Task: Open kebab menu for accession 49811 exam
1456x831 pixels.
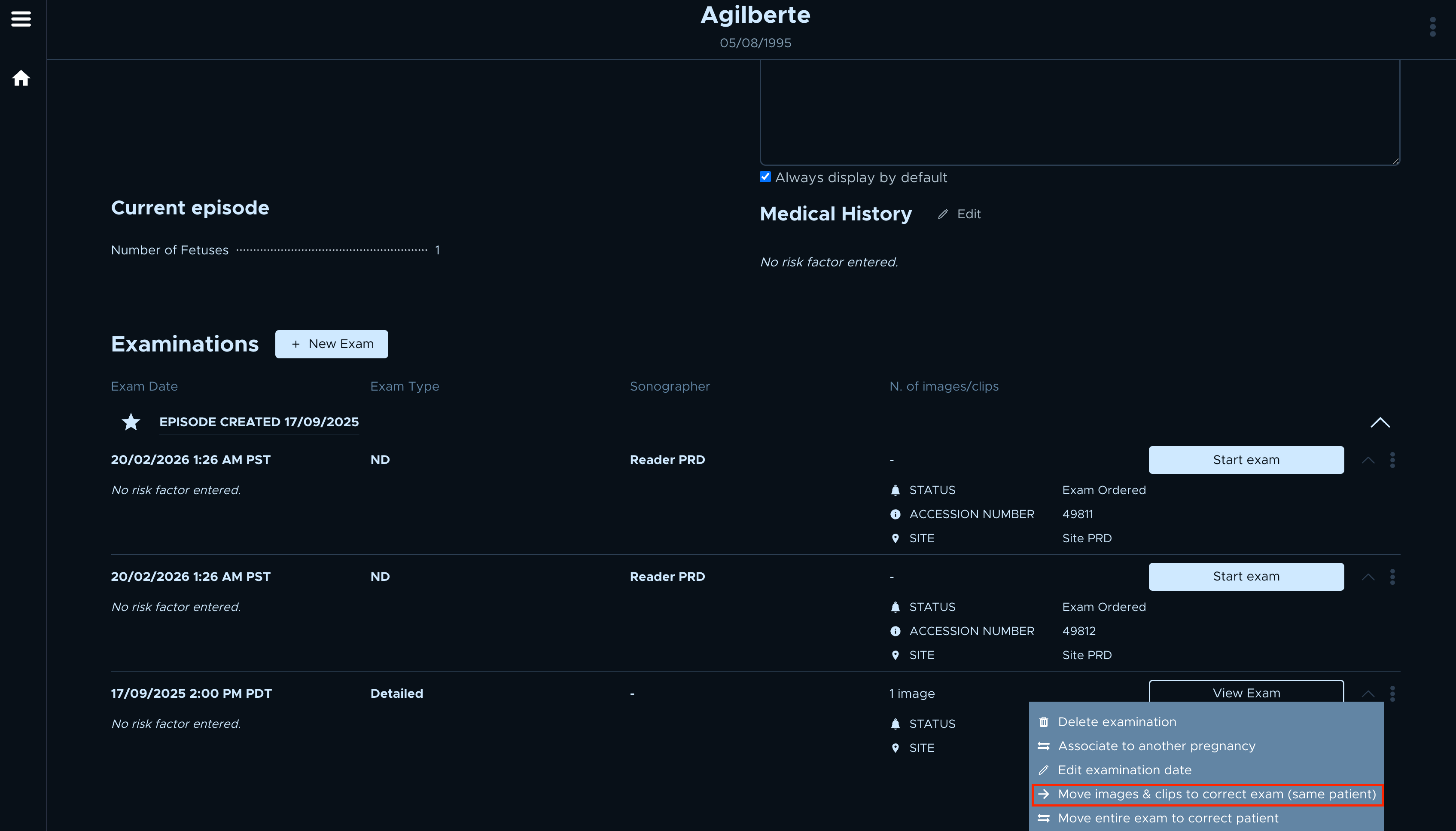Action: [x=1392, y=460]
